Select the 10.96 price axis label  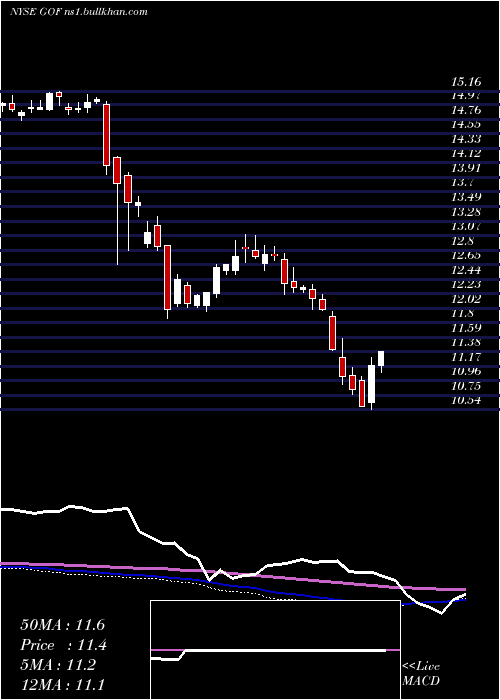point(466,371)
